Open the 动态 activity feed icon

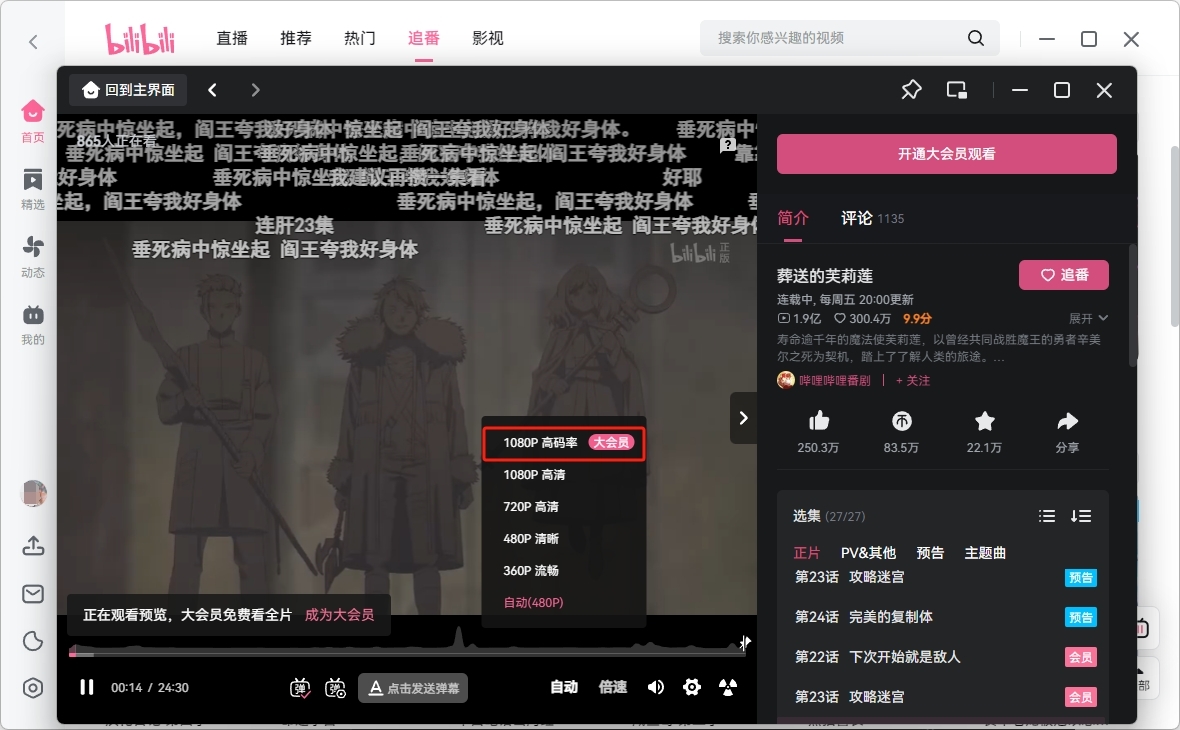pos(32,247)
